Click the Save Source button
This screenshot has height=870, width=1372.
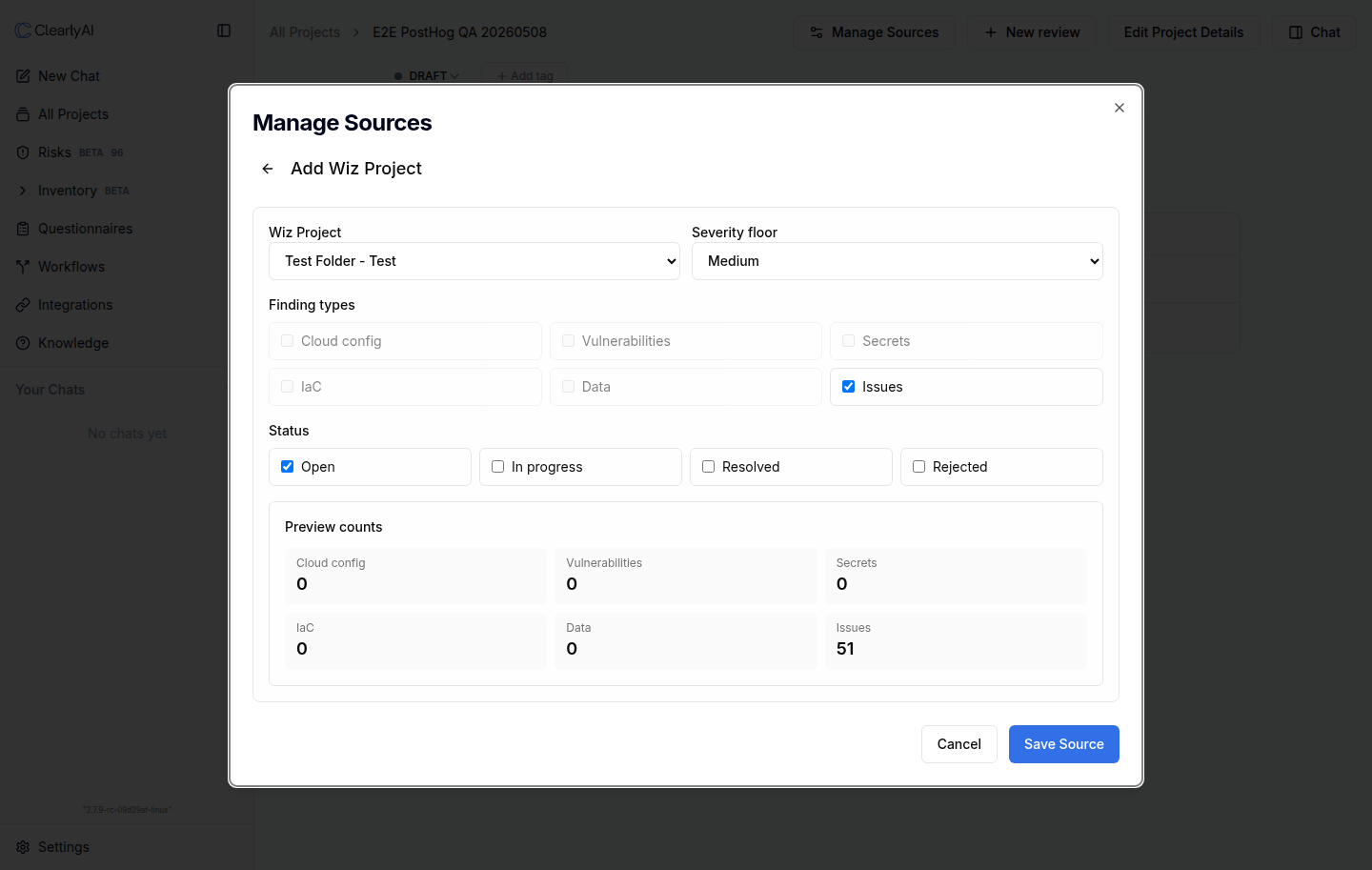click(x=1064, y=744)
